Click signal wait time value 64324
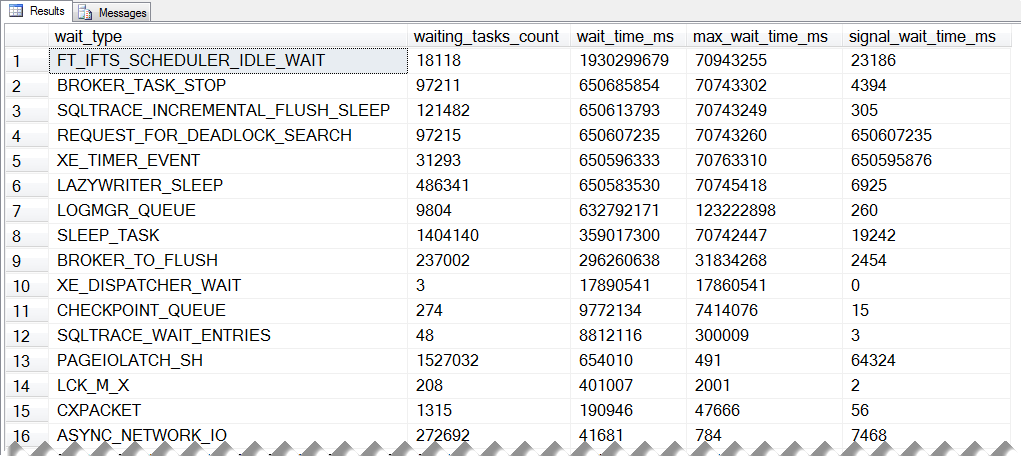The width and height of the screenshot is (1021, 456). tap(928, 361)
